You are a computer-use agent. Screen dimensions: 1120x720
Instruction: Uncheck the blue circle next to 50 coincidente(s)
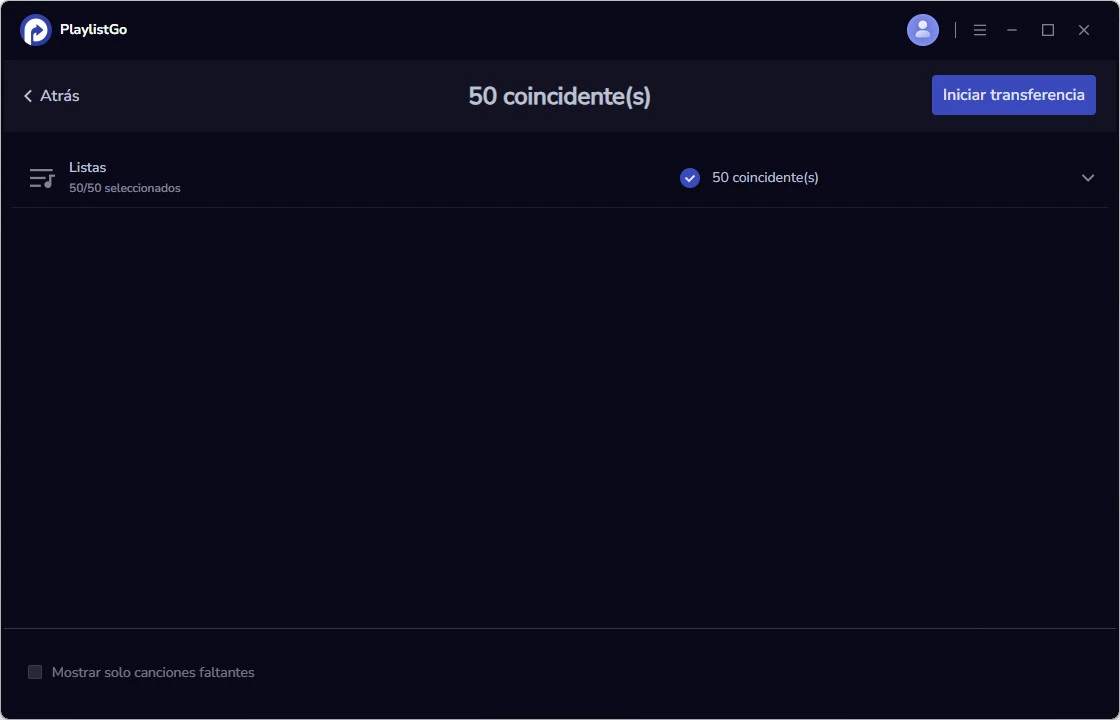pyautogui.click(x=690, y=178)
